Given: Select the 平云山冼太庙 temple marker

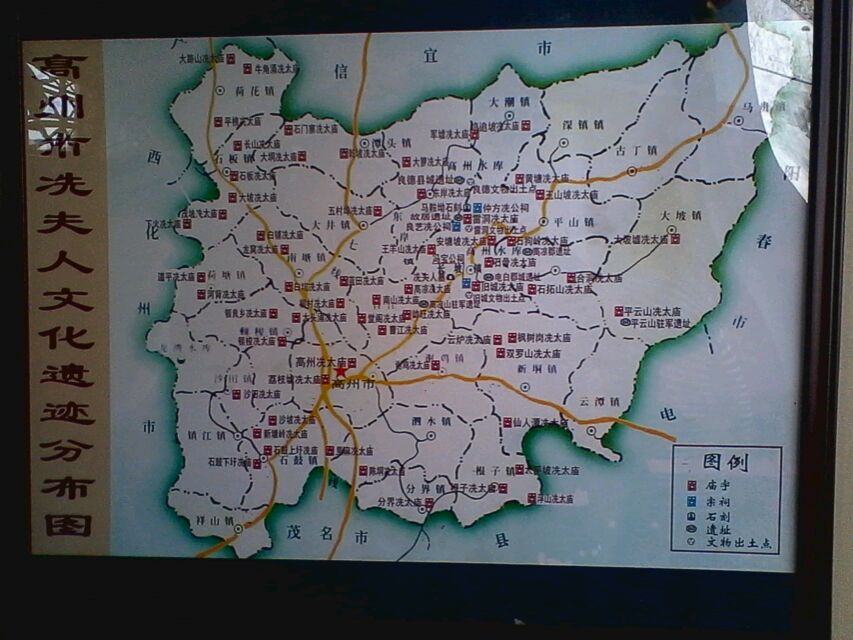Looking at the screenshot, I should (x=620, y=311).
